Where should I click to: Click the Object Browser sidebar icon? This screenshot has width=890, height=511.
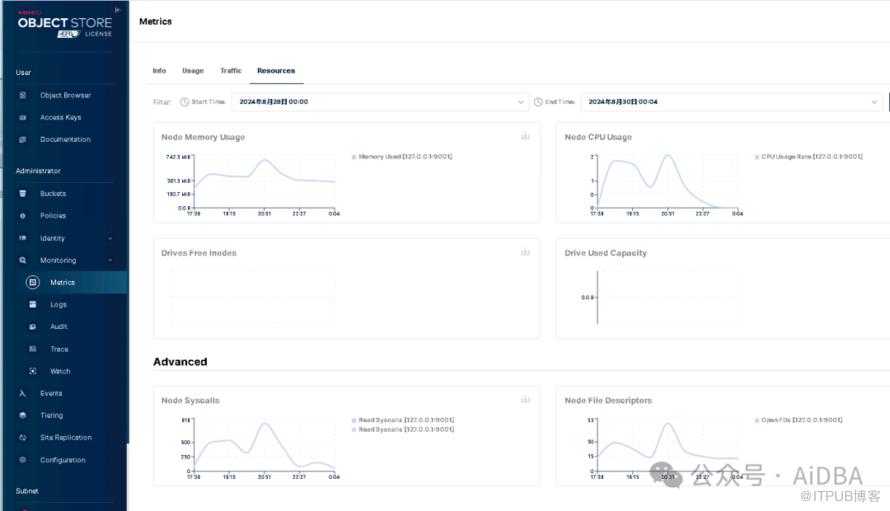(23, 95)
